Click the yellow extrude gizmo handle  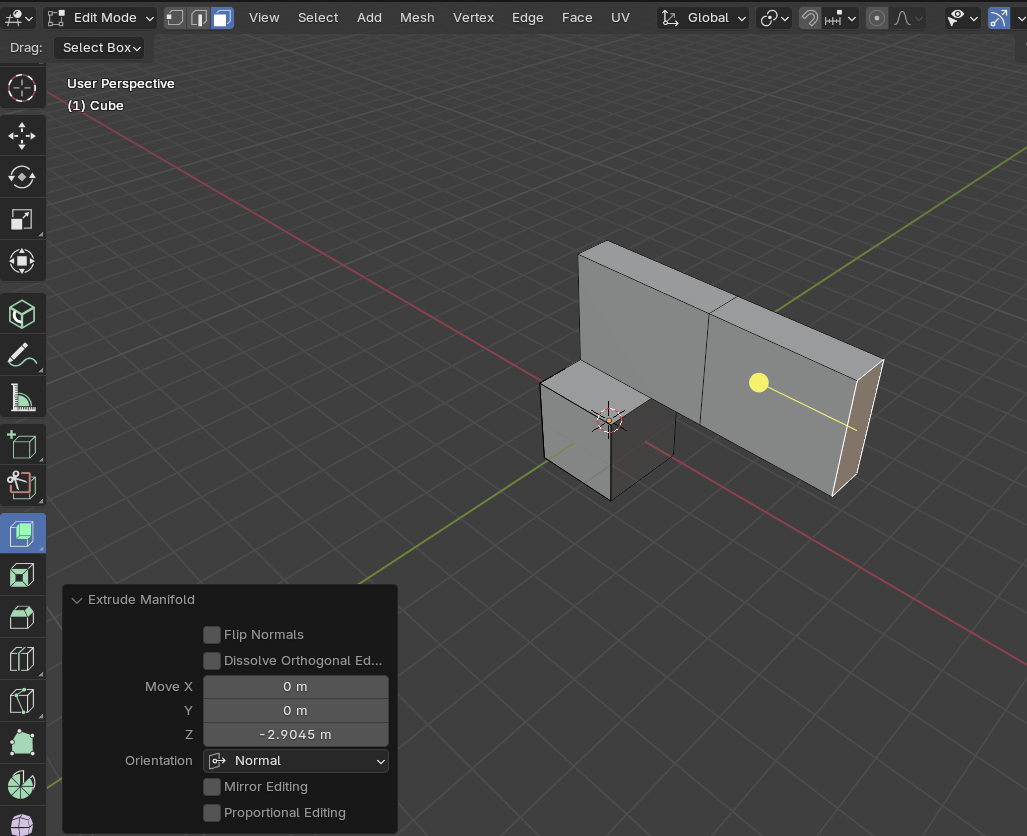(x=758, y=383)
